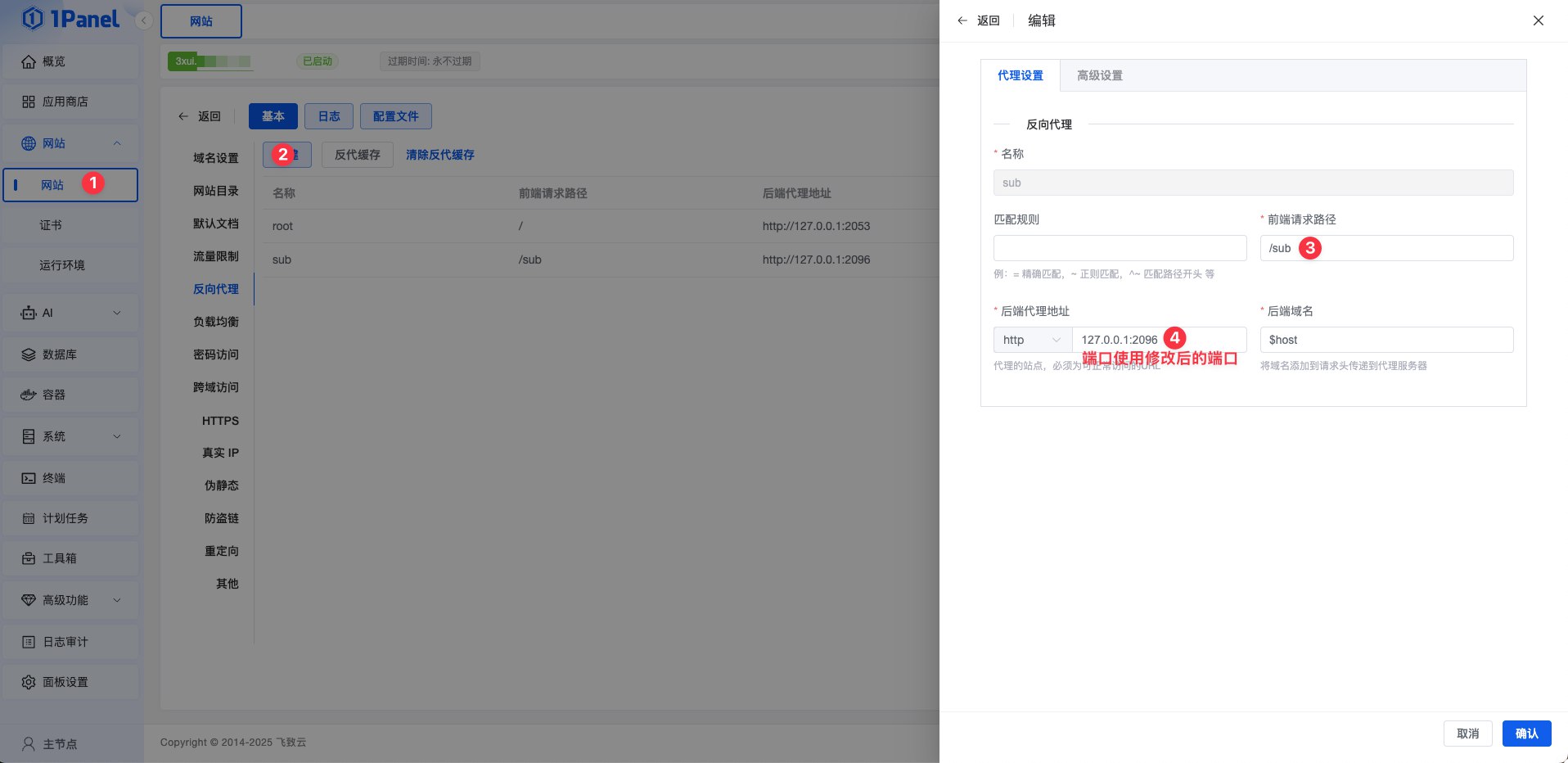Switch to the 日志 tab
This screenshot has height=763, width=1568.
(x=329, y=115)
